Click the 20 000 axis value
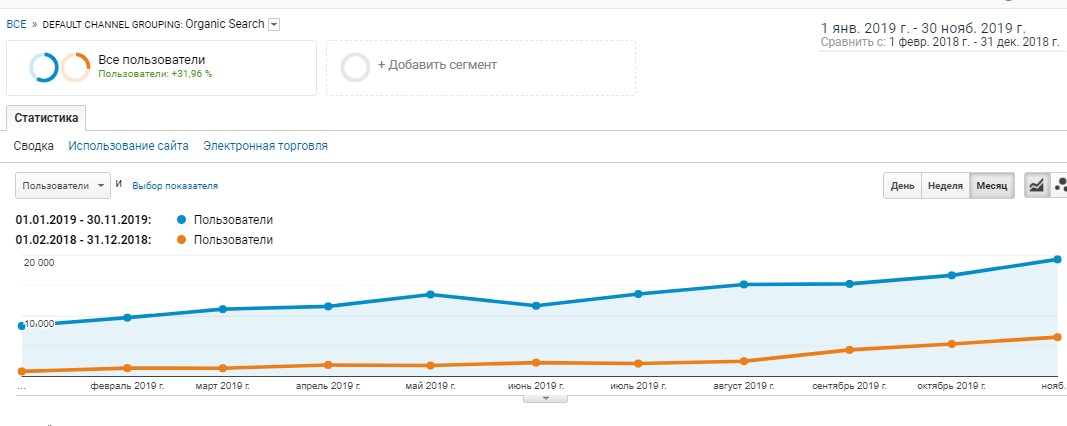The image size is (1067, 426). pyautogui.click(x=39, y=263)
